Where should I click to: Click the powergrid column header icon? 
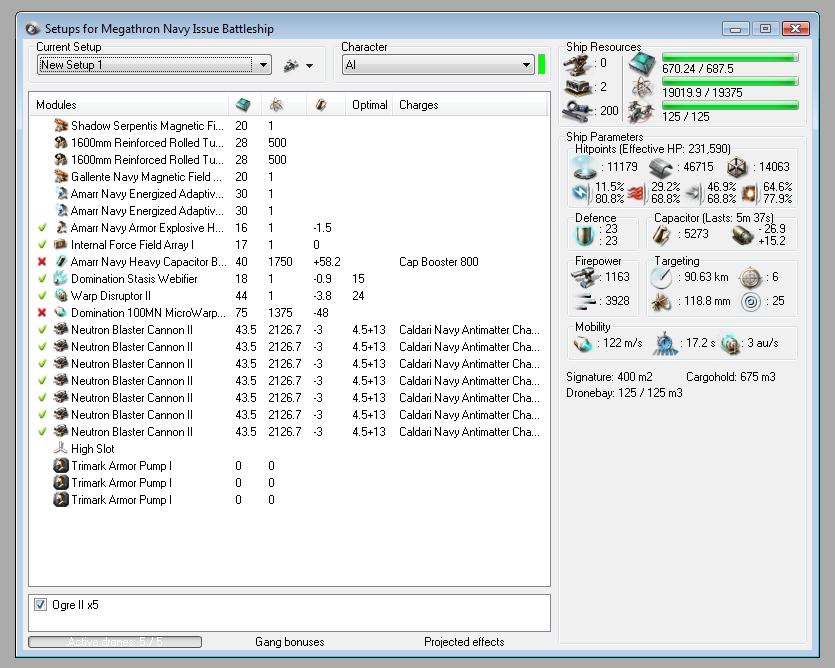point(276,105)
